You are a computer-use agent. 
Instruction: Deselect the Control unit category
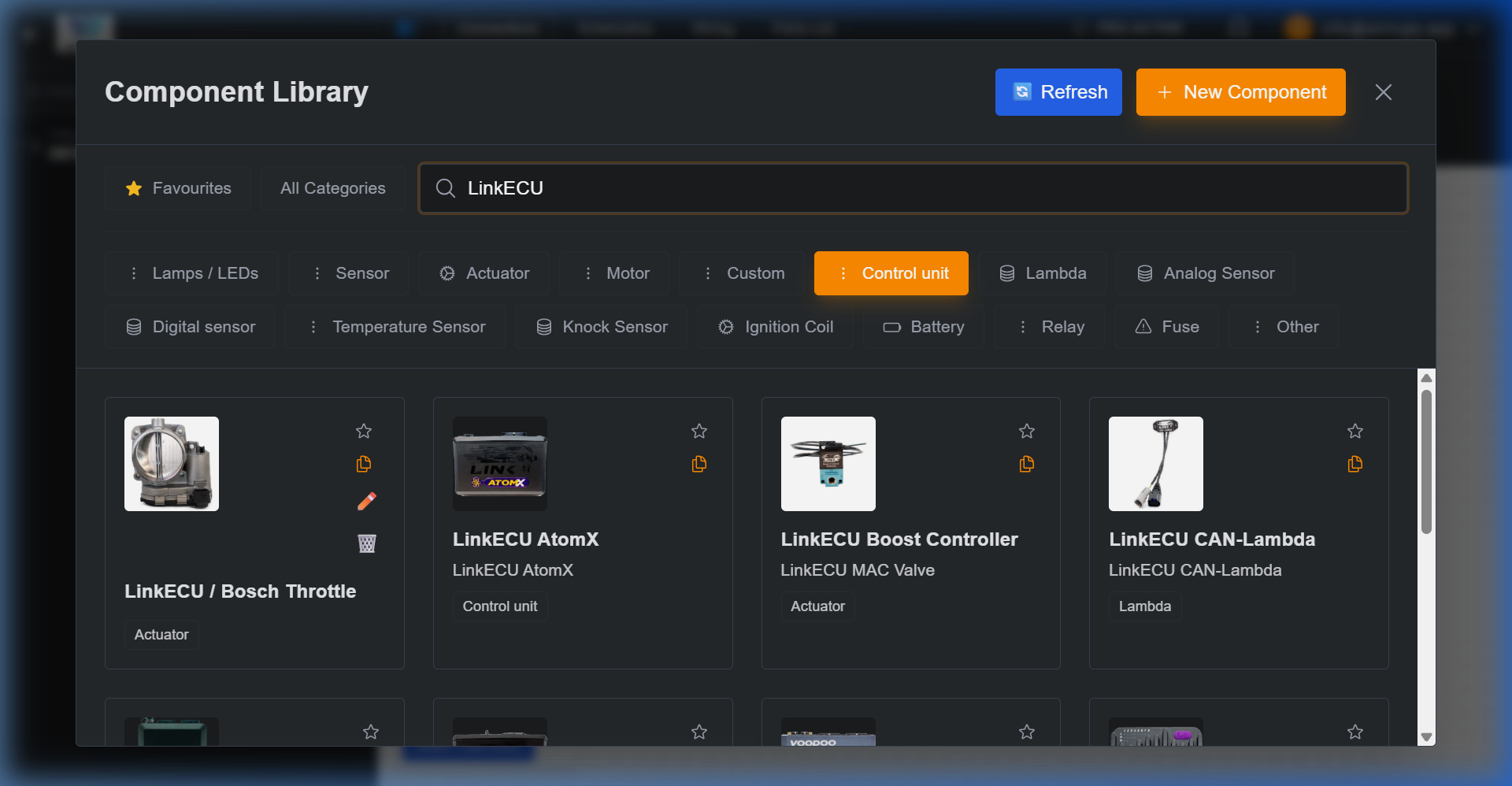tap(891, 273)
